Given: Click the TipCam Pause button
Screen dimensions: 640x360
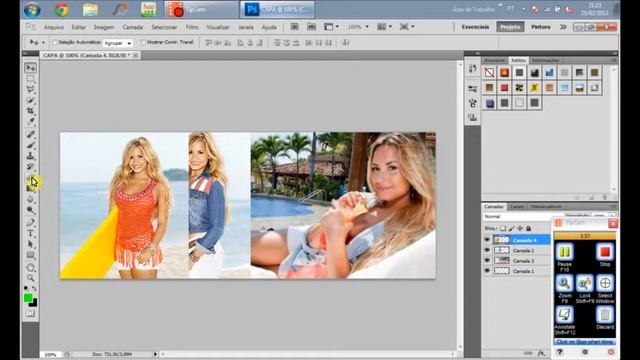Looking at the screenshot, I should tap(564, 252).
